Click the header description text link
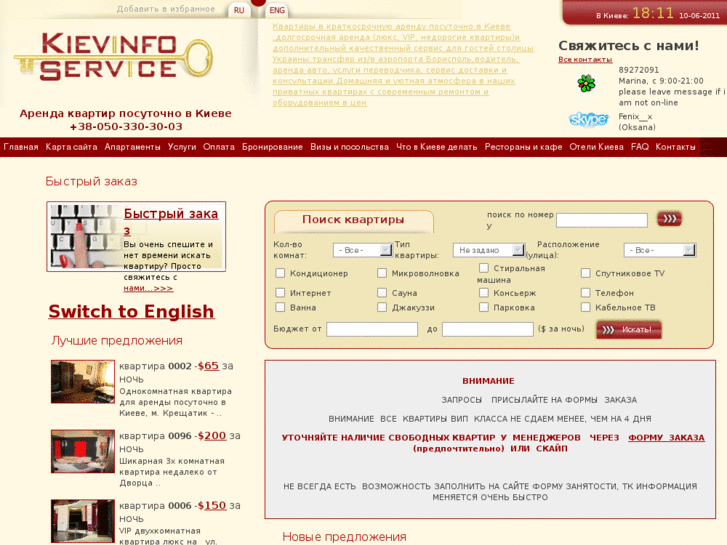This screenshot has width=727, height=545. coord(403,64)
